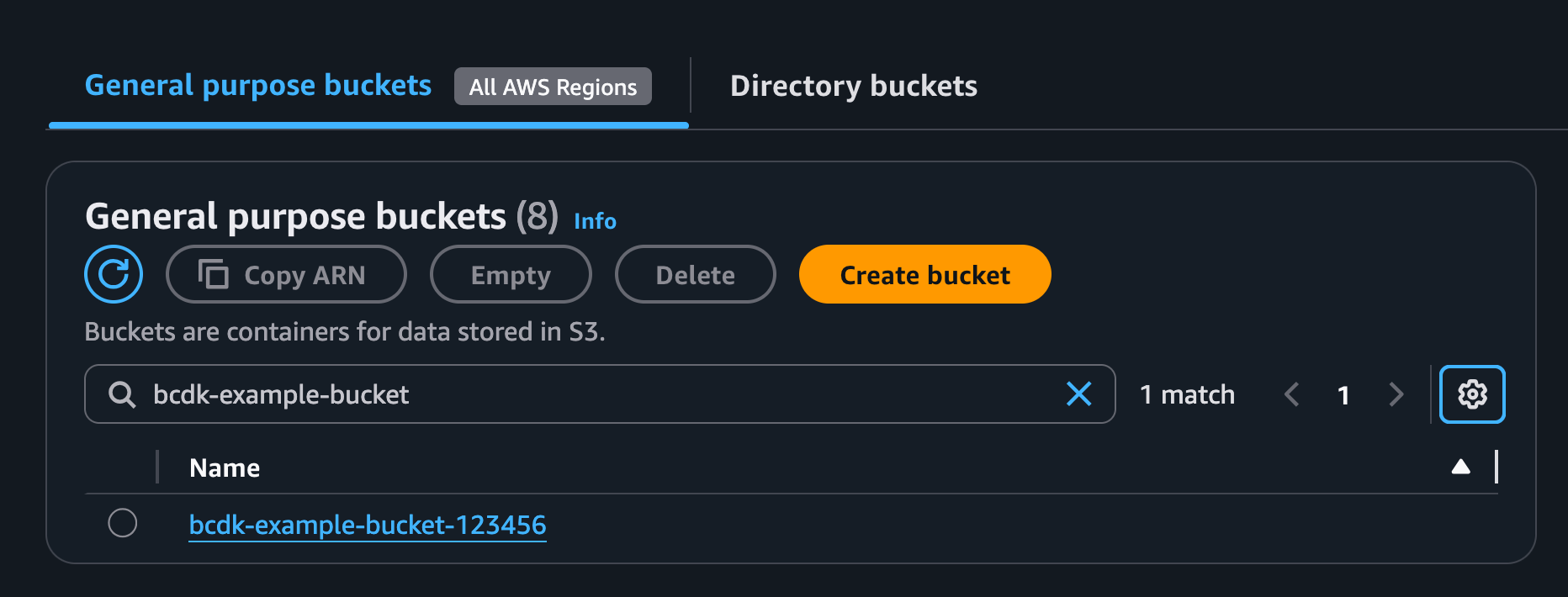Click the magnifying glass search icon
The width and height of the screenshot is (1568, 597).
tap(121, 394)
